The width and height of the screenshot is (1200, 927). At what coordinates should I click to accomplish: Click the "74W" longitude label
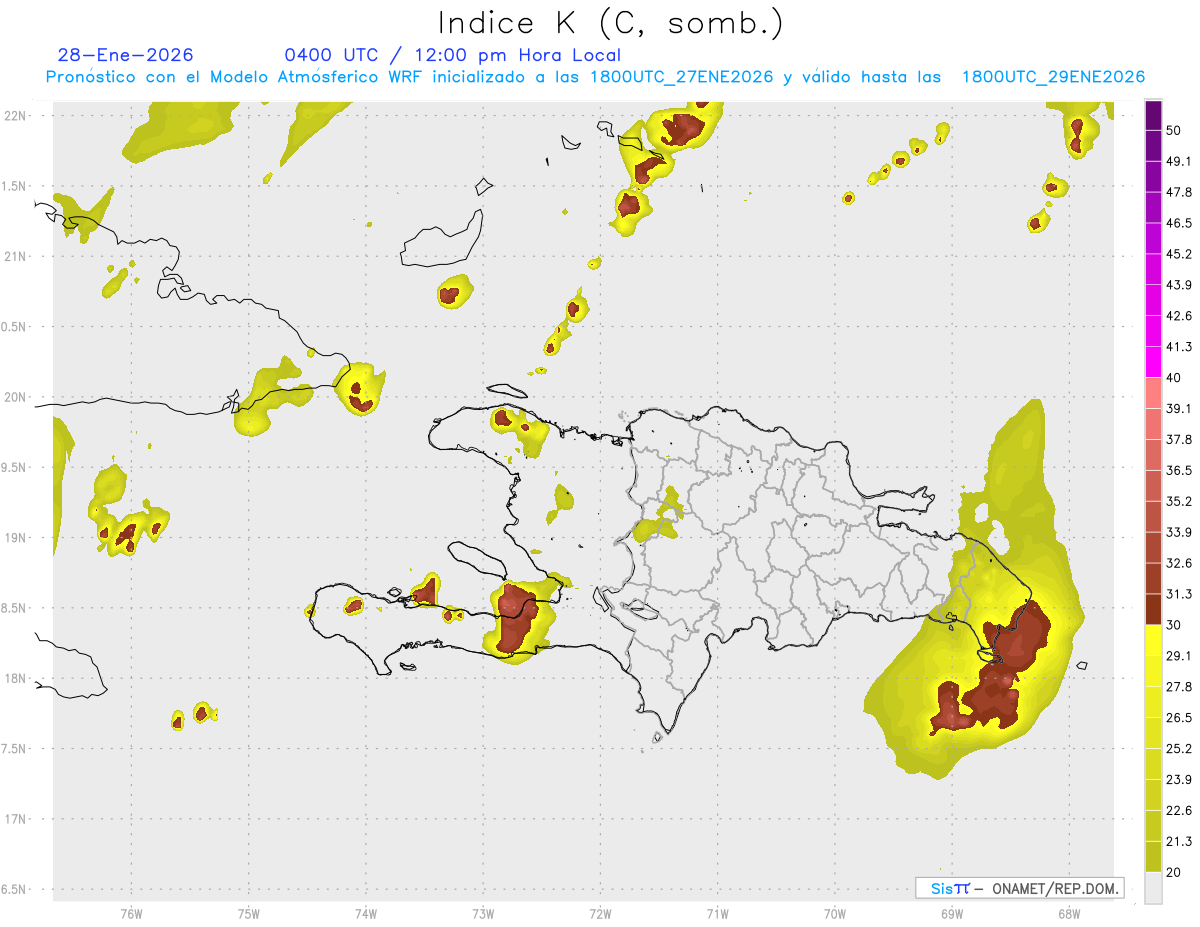(x=366, y=913)
